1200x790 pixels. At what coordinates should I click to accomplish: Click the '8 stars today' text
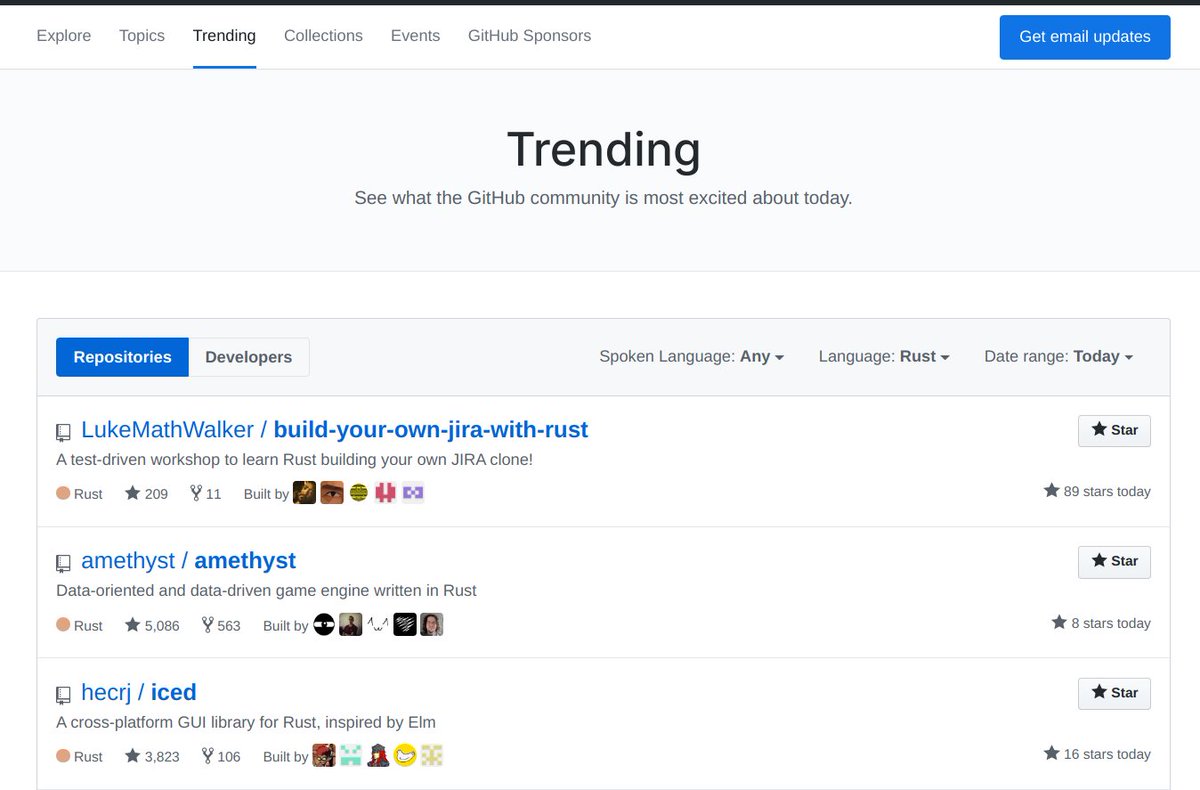(x=1101, y=623)
